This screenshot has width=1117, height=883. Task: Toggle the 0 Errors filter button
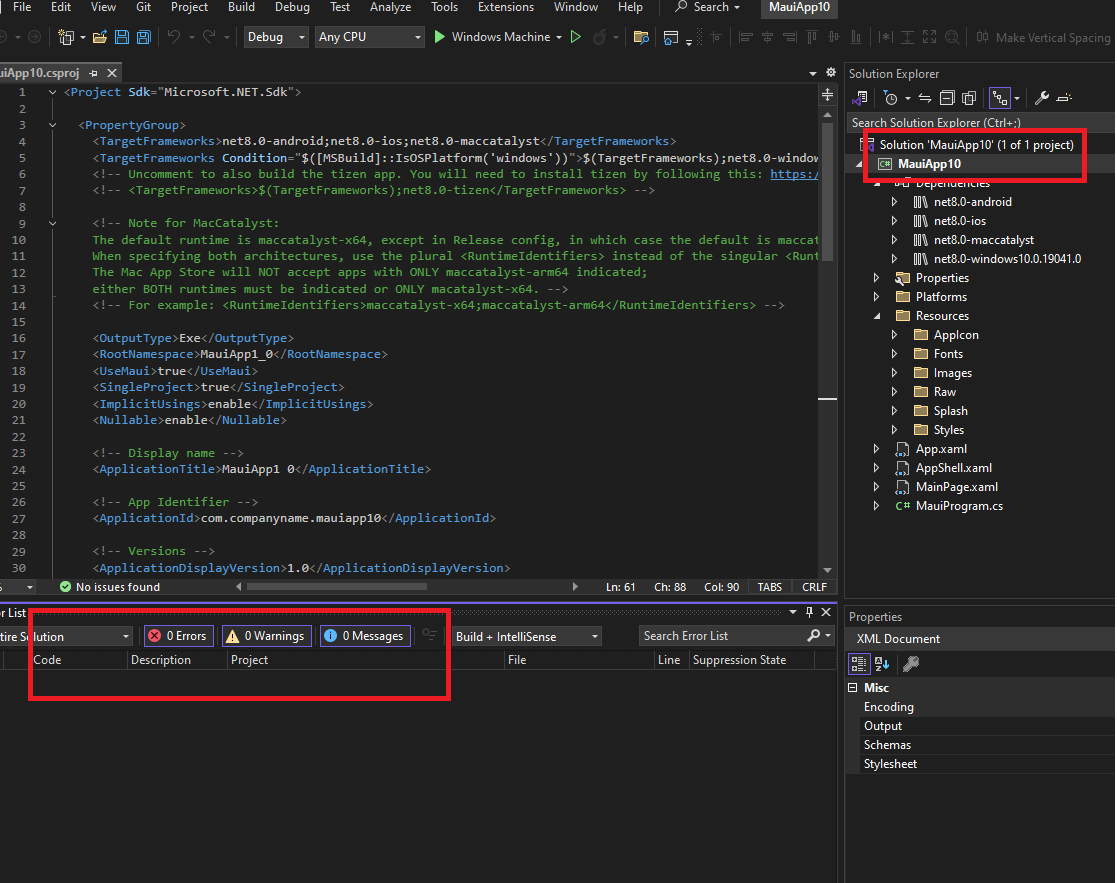pyautogui.click(x=177, y=636)
